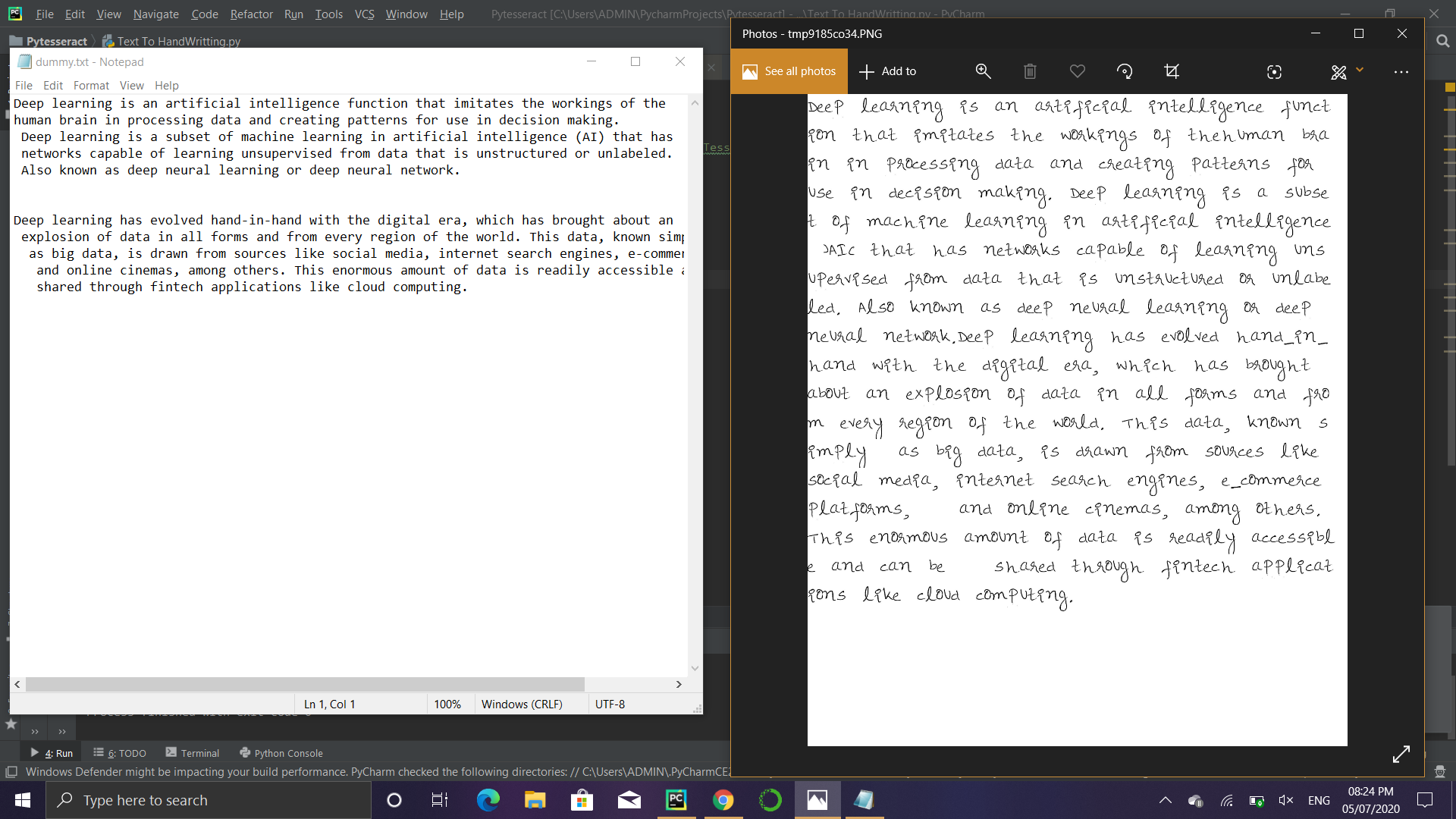Toggle the bookmark star in PyCharm
Viewport: 1456px width, 819px height.
[x=11, y=725]
